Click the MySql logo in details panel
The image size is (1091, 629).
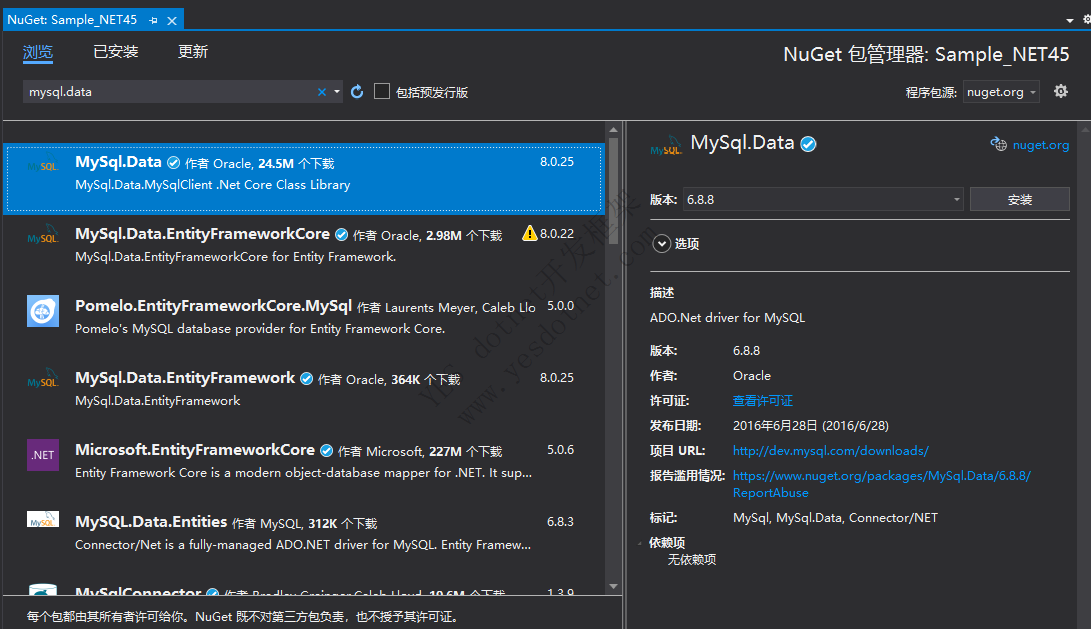666,145
